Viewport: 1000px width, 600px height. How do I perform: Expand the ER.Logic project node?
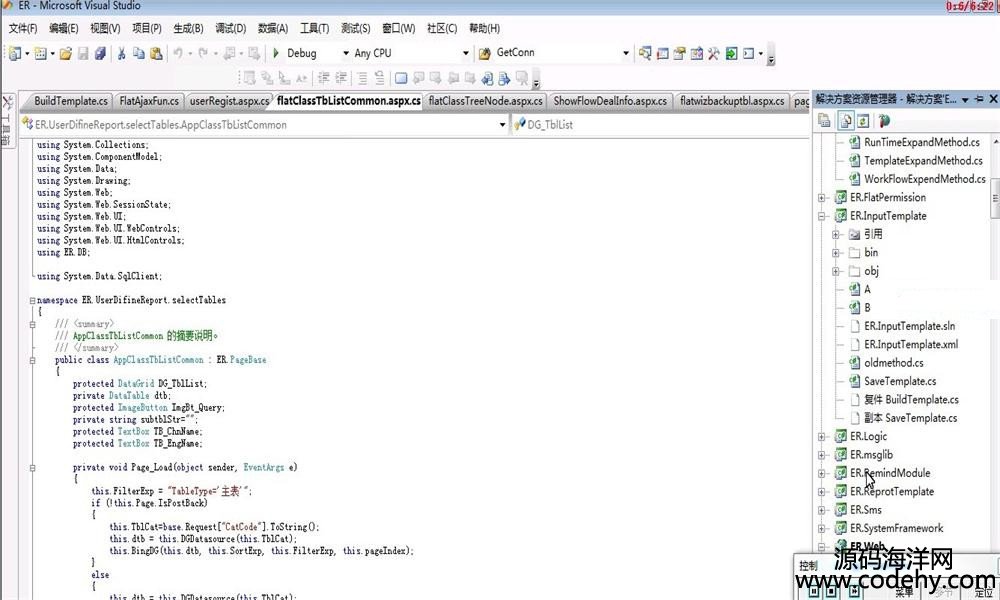[822, 436]
